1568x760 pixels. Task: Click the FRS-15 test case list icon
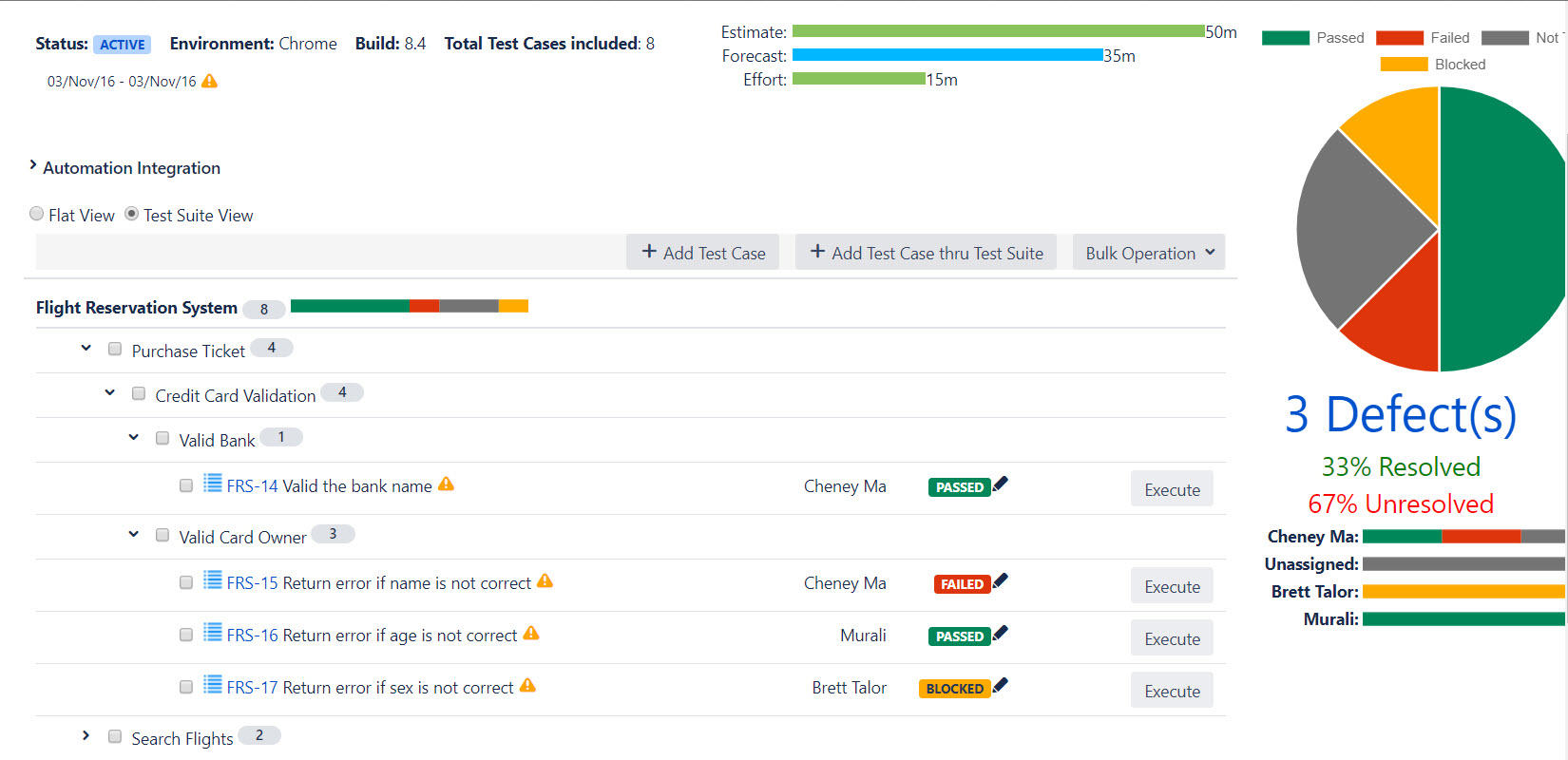tap(213, 579)
